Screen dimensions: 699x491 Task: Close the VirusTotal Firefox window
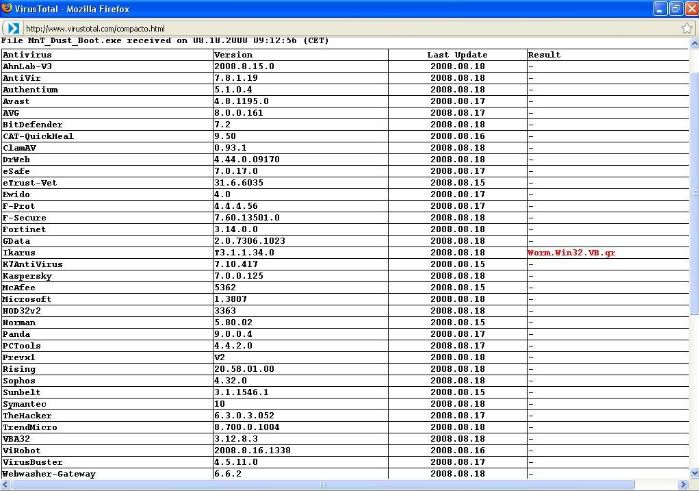(x=692, y=8)
